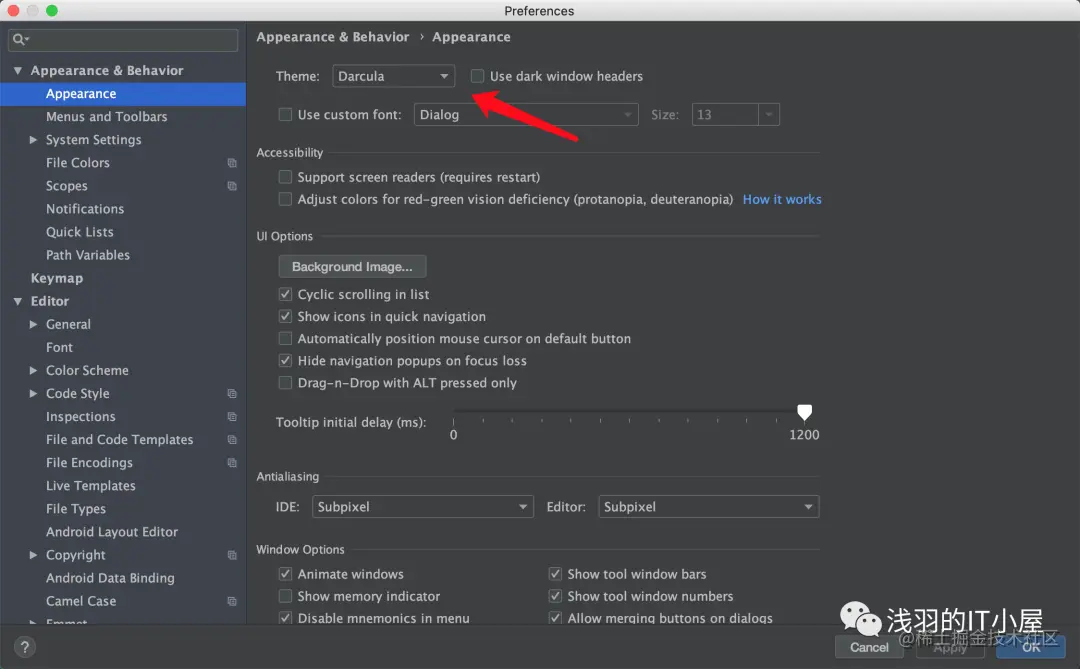Uncheck Show tool window numbers
Viewport: 1080px width, 669px height.
555,596
